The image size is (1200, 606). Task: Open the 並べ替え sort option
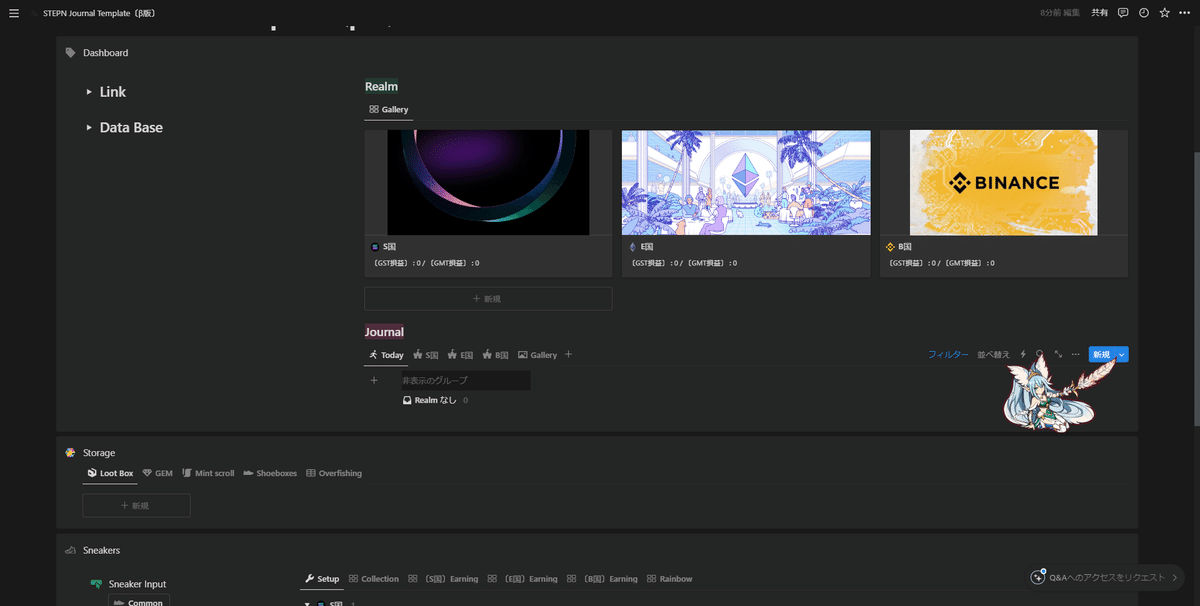(x=994, y=355)
